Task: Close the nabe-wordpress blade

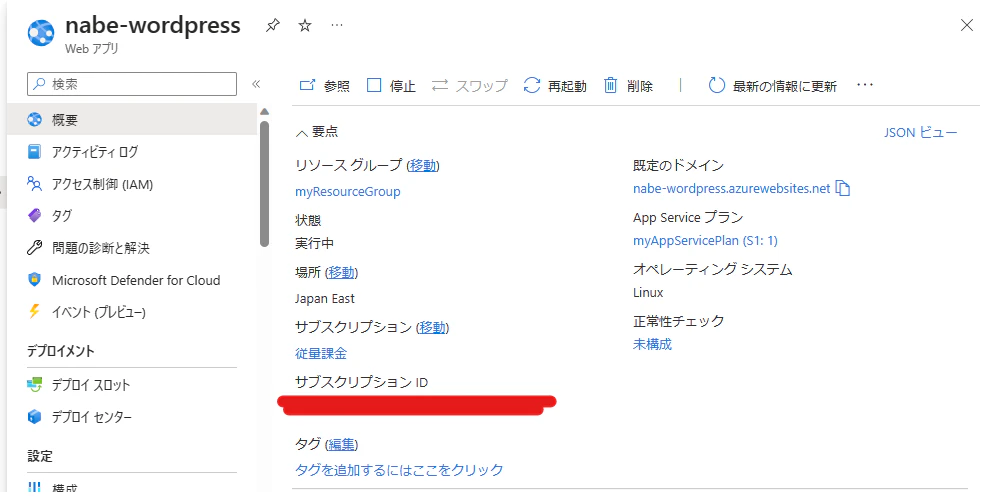Action: [x=967, y=25]
